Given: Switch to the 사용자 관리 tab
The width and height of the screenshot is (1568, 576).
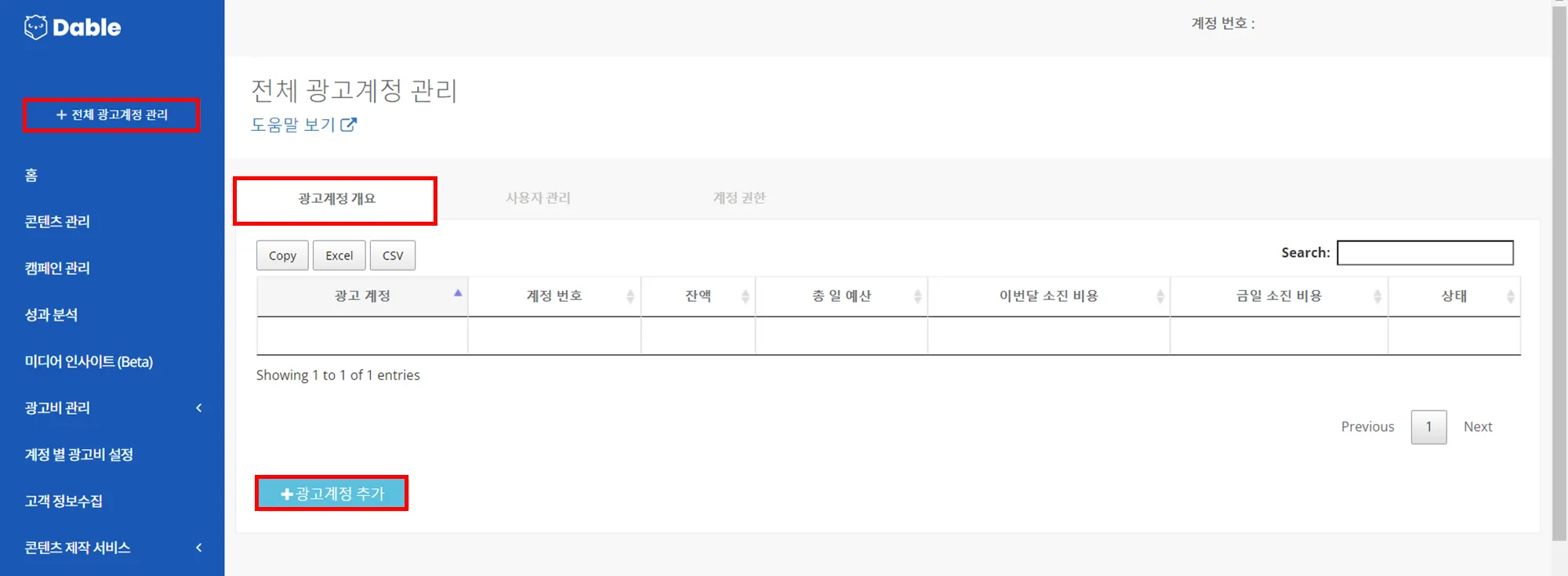Looking at the screenshot, I should coord(538,198).
